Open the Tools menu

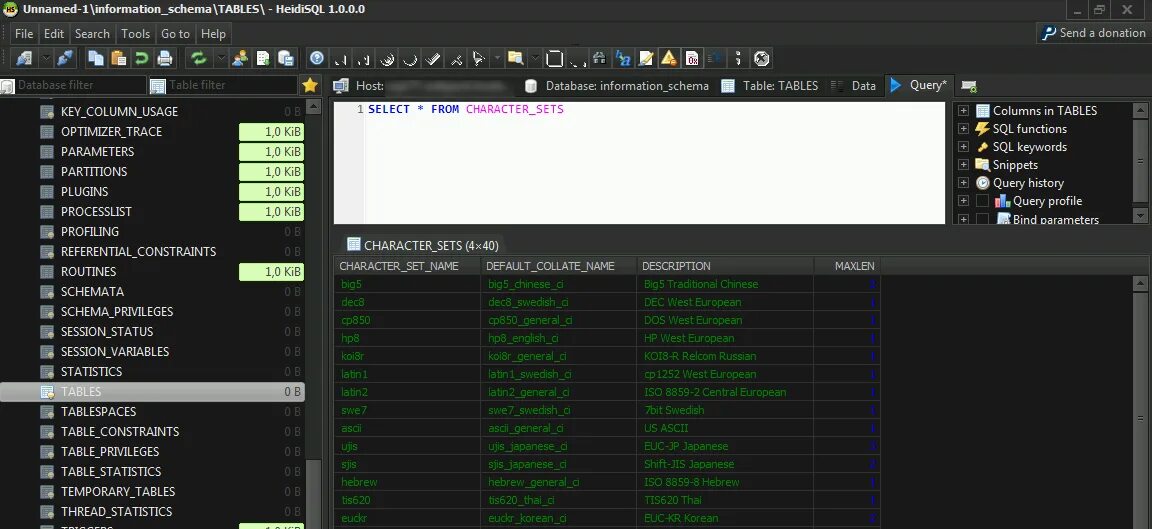click(x=135, y=34)
